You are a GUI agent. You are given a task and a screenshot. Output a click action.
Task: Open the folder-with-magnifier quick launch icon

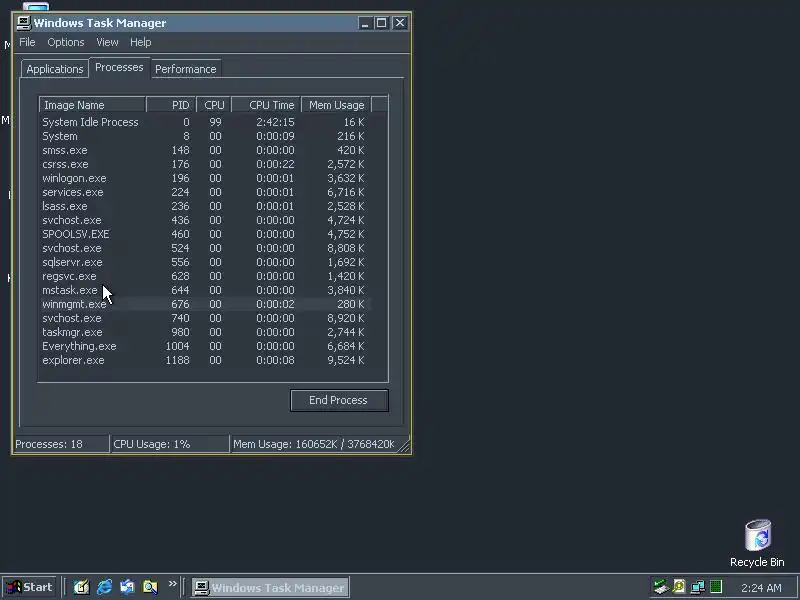[x=150, y=587]
